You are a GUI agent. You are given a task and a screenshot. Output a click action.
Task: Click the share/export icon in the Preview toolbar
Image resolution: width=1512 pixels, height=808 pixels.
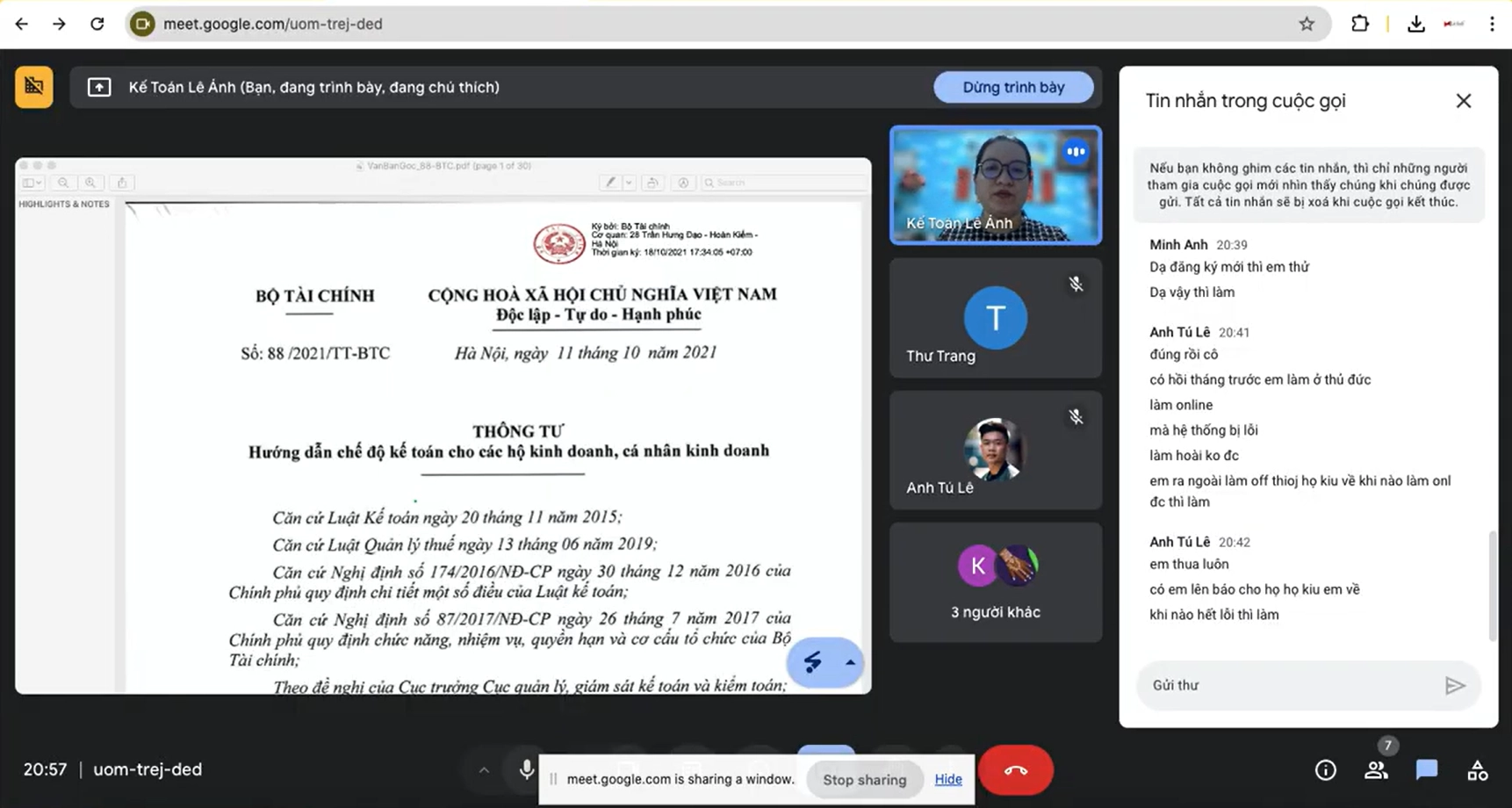121,182
